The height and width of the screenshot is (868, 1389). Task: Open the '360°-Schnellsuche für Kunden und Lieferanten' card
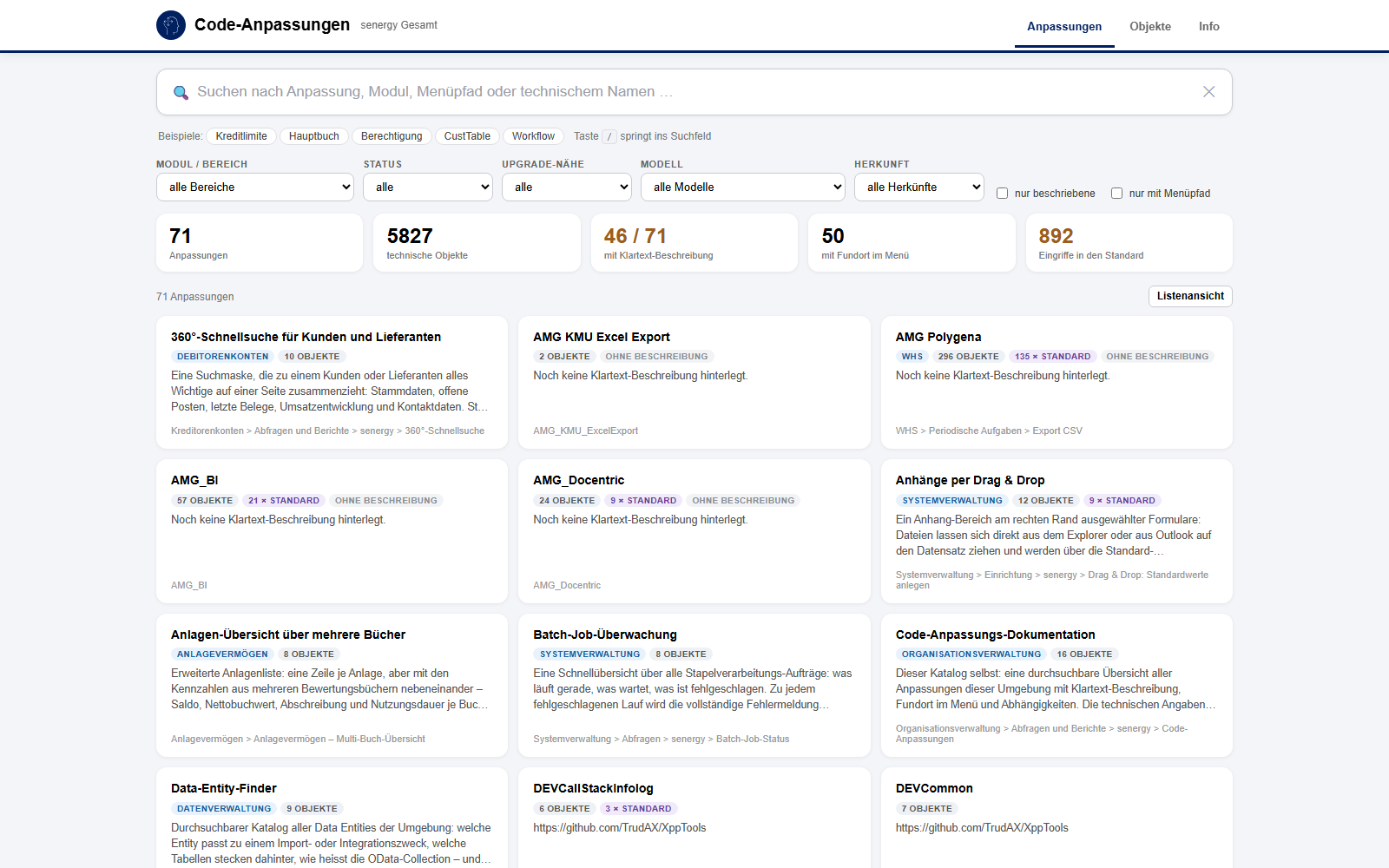[332, 383]
